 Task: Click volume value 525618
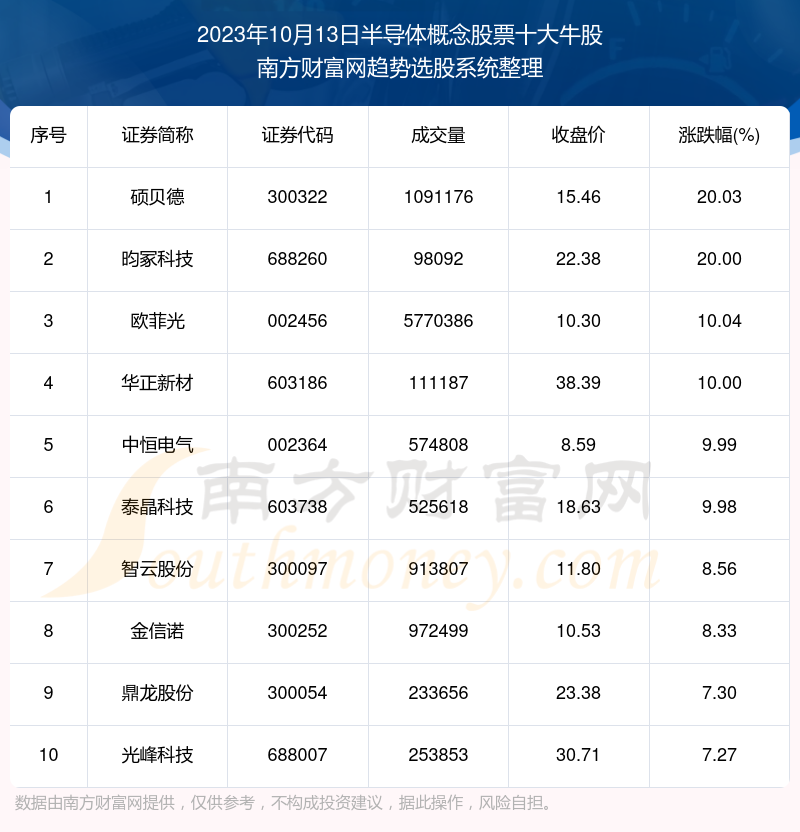[438, 507]
